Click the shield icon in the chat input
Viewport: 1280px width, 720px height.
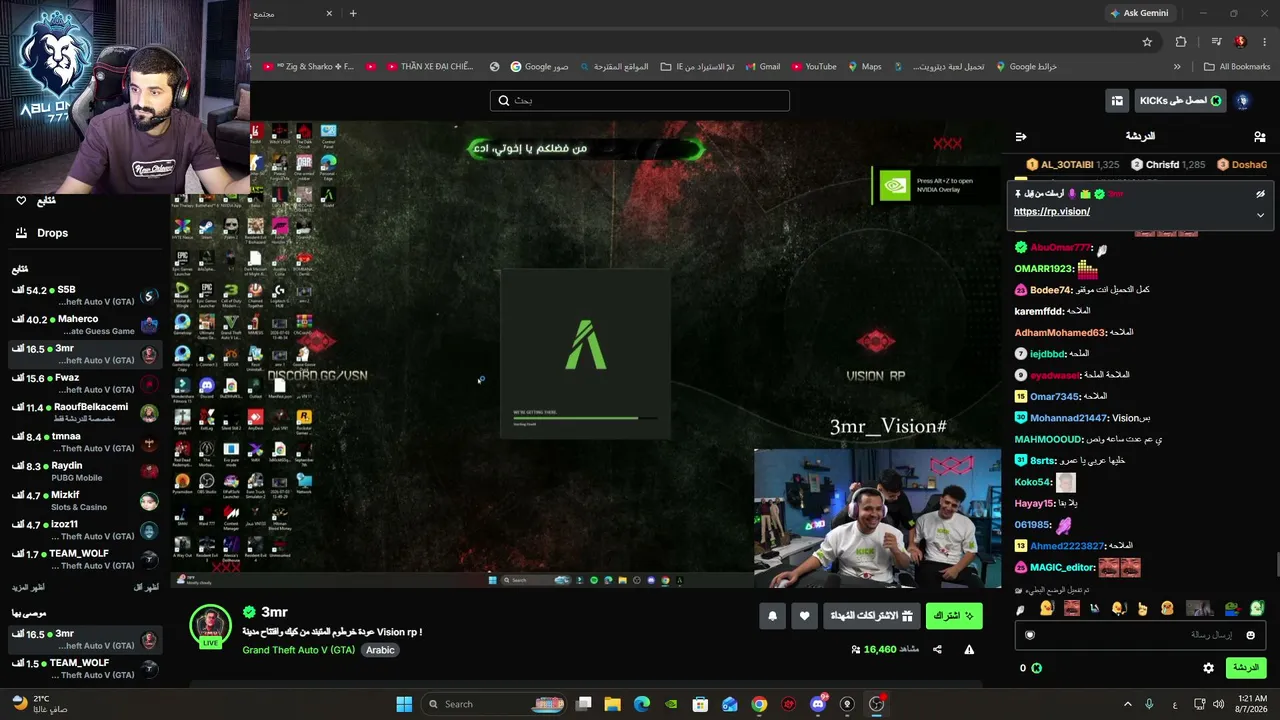(x=1030, y=635)
